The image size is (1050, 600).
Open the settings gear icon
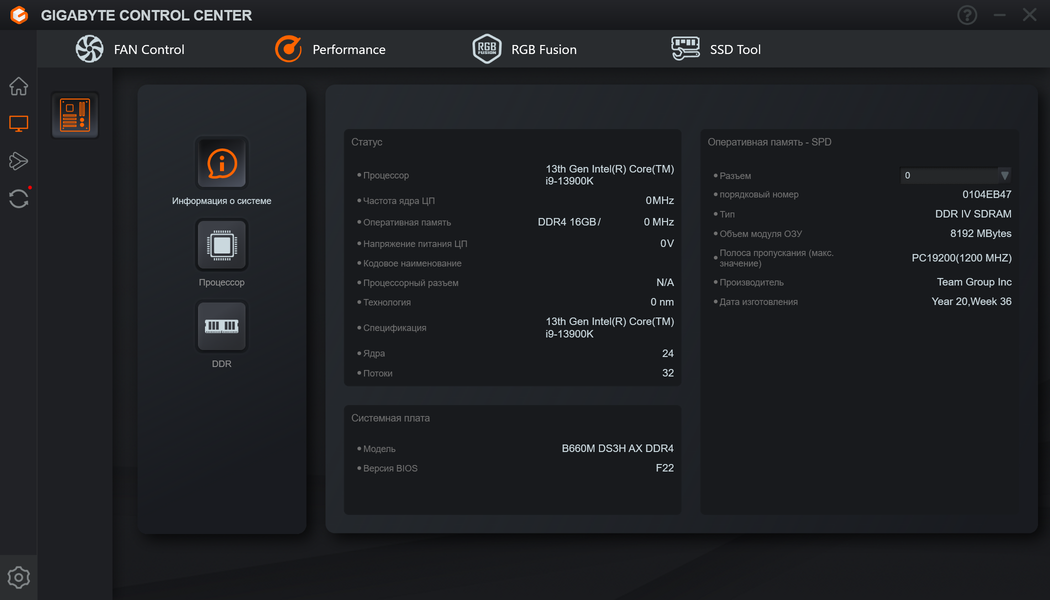(19, 577)
